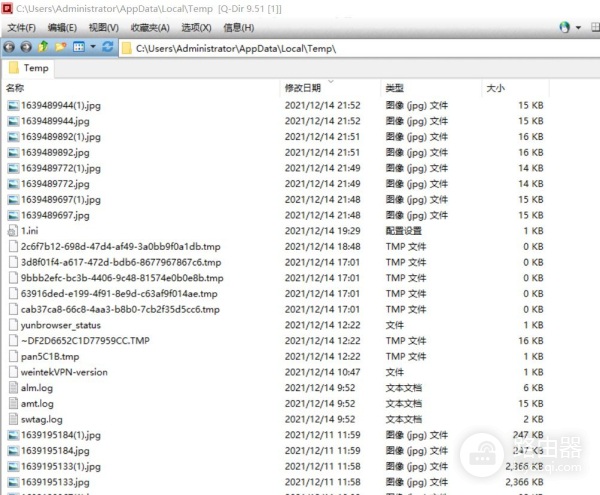The height and width of the screenshot is (495, 600).
Task: Click the Back navigation arrow icon
Action: pos(9,47)
